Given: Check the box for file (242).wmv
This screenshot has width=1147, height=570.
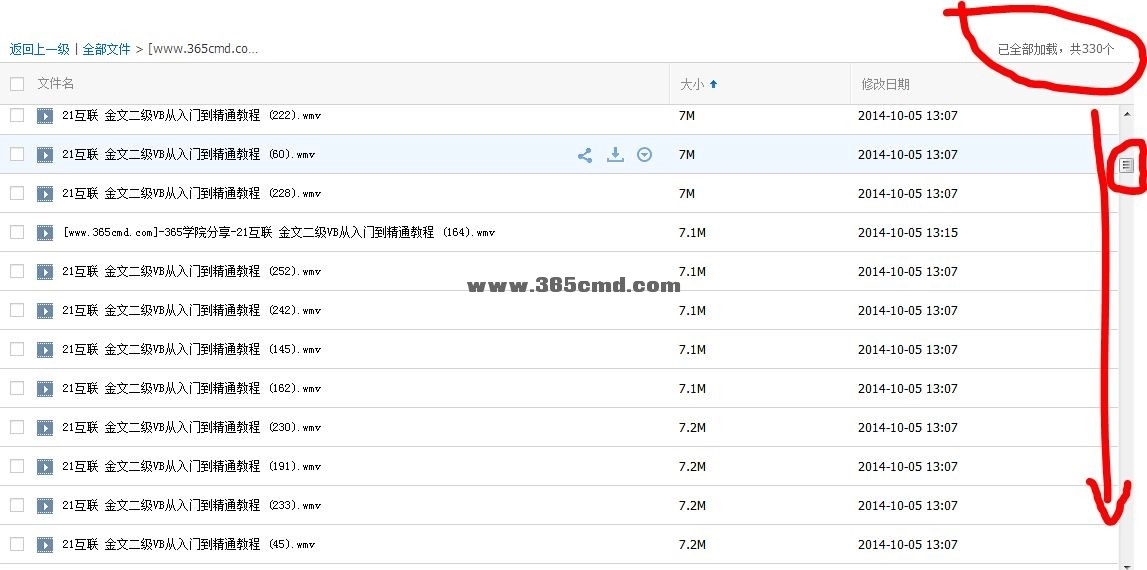Looking at the screenshot, I should tap(17, 311).
